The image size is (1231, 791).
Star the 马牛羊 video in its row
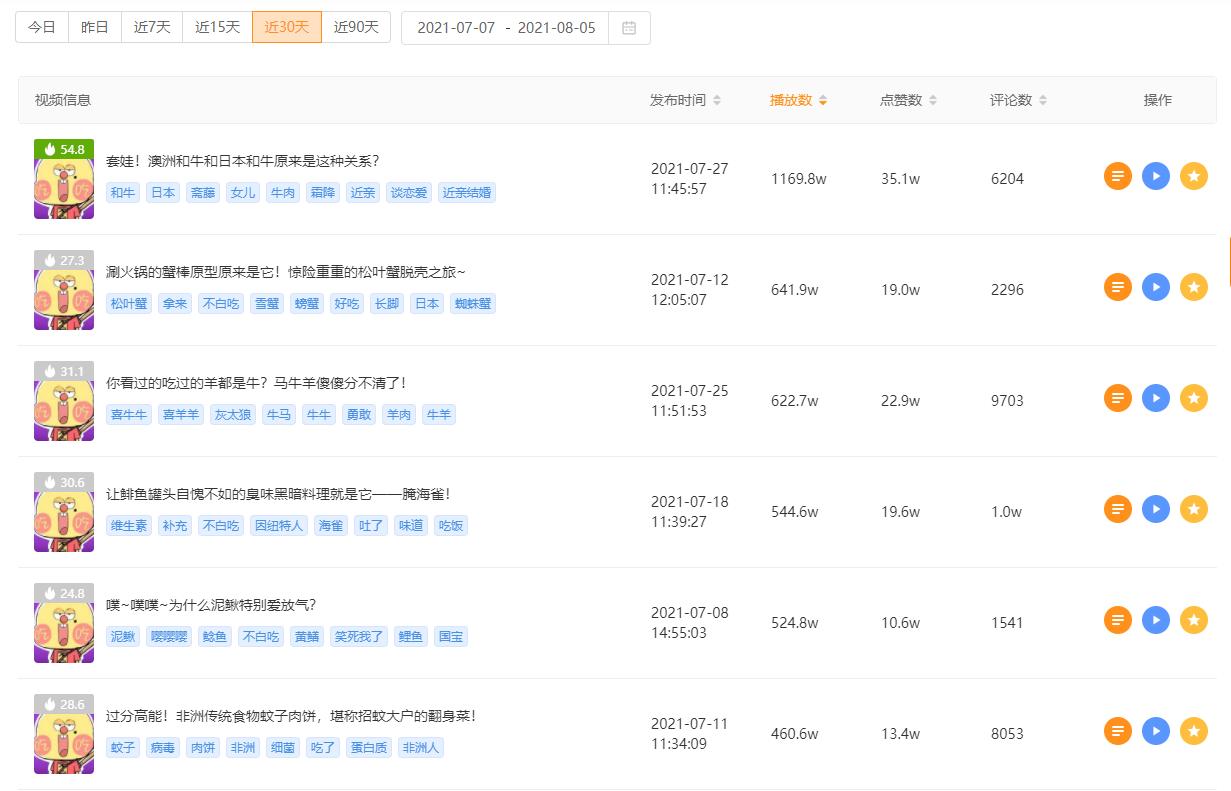[1194, 397]
